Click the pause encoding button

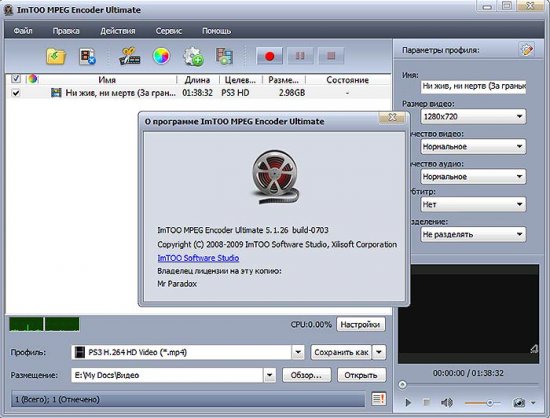pyautogui.click(x=300, y=56)
